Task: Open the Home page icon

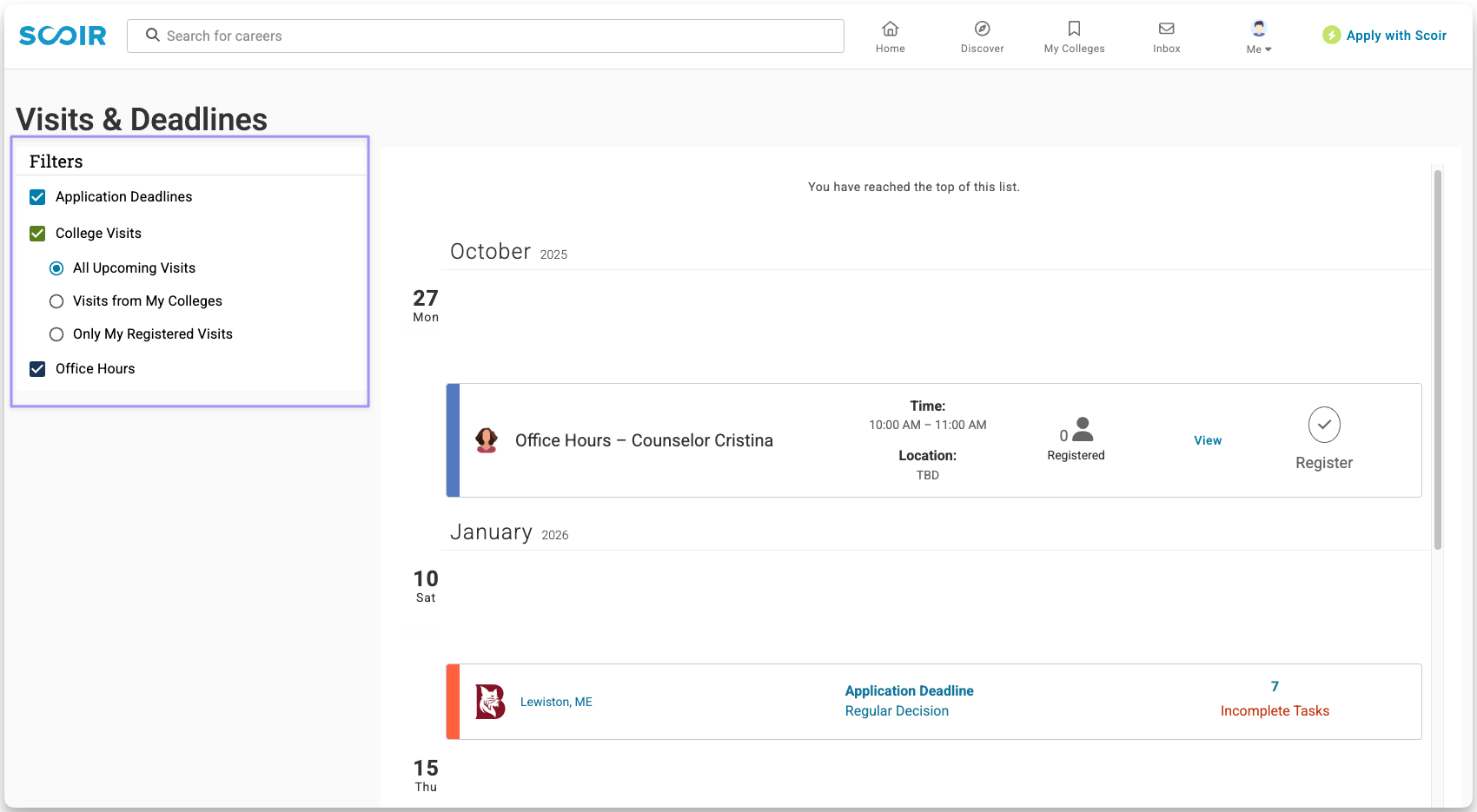Action: pyautogui.click(x=890, y=29)
